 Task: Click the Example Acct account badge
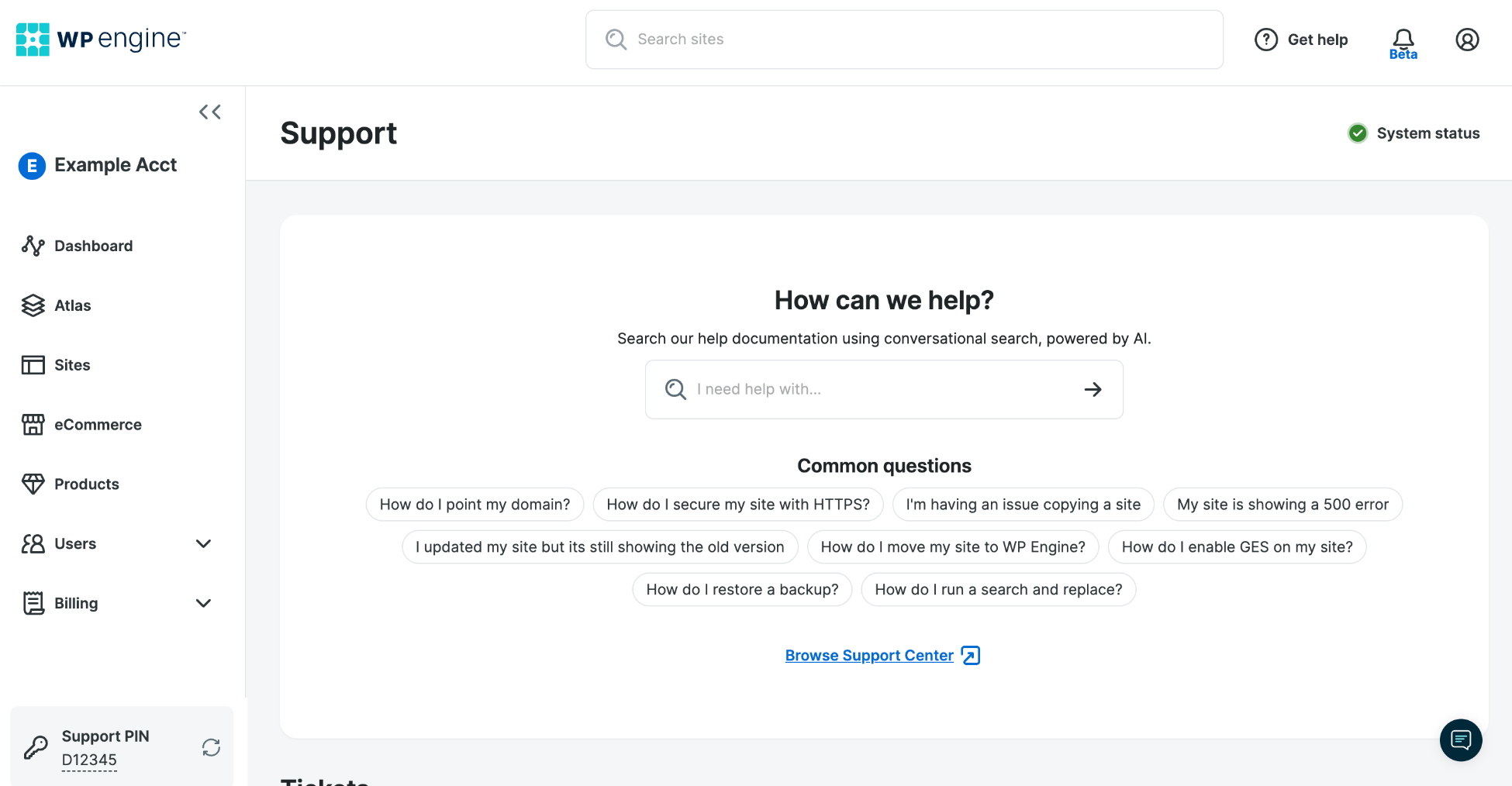(97, 165)
